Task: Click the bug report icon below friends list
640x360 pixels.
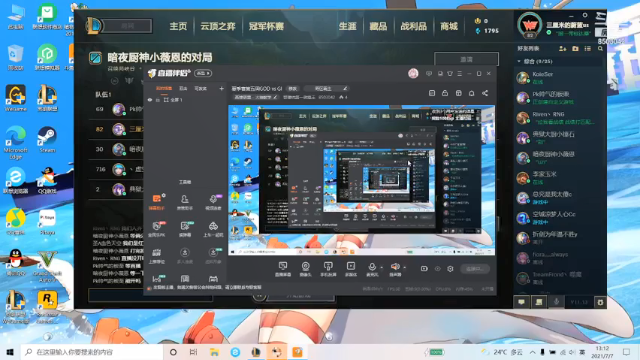Action: coord(600,302)
